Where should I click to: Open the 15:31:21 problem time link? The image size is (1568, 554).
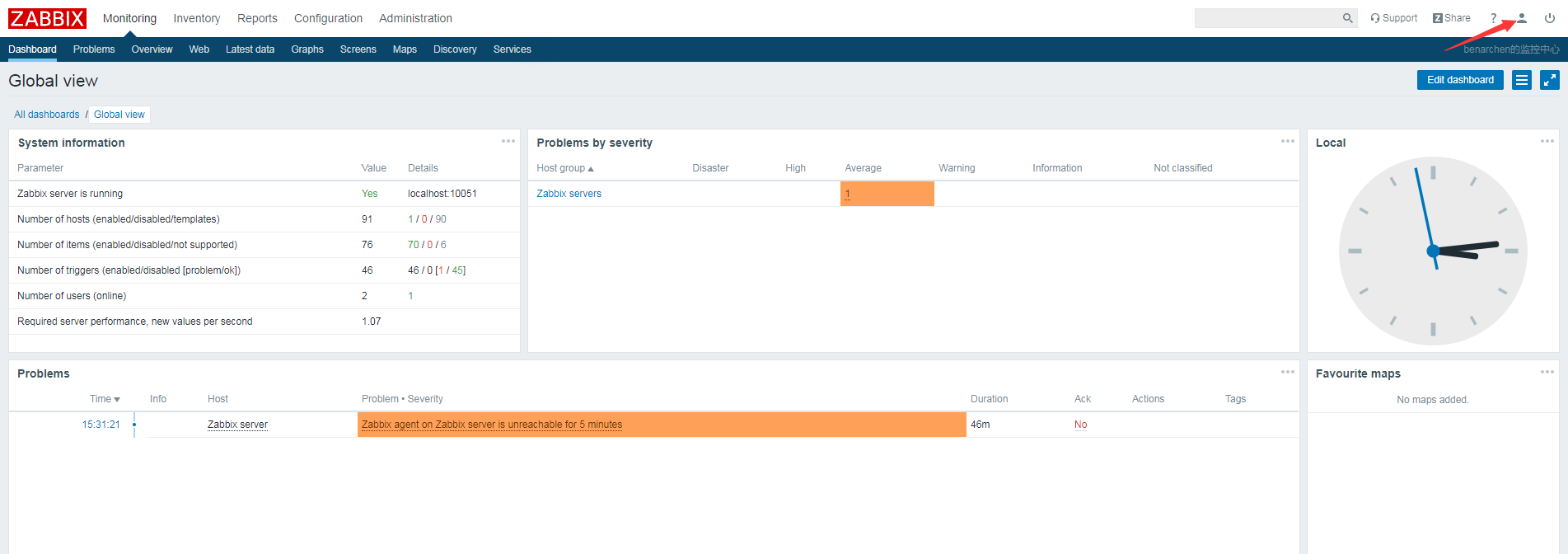point(101,425)
